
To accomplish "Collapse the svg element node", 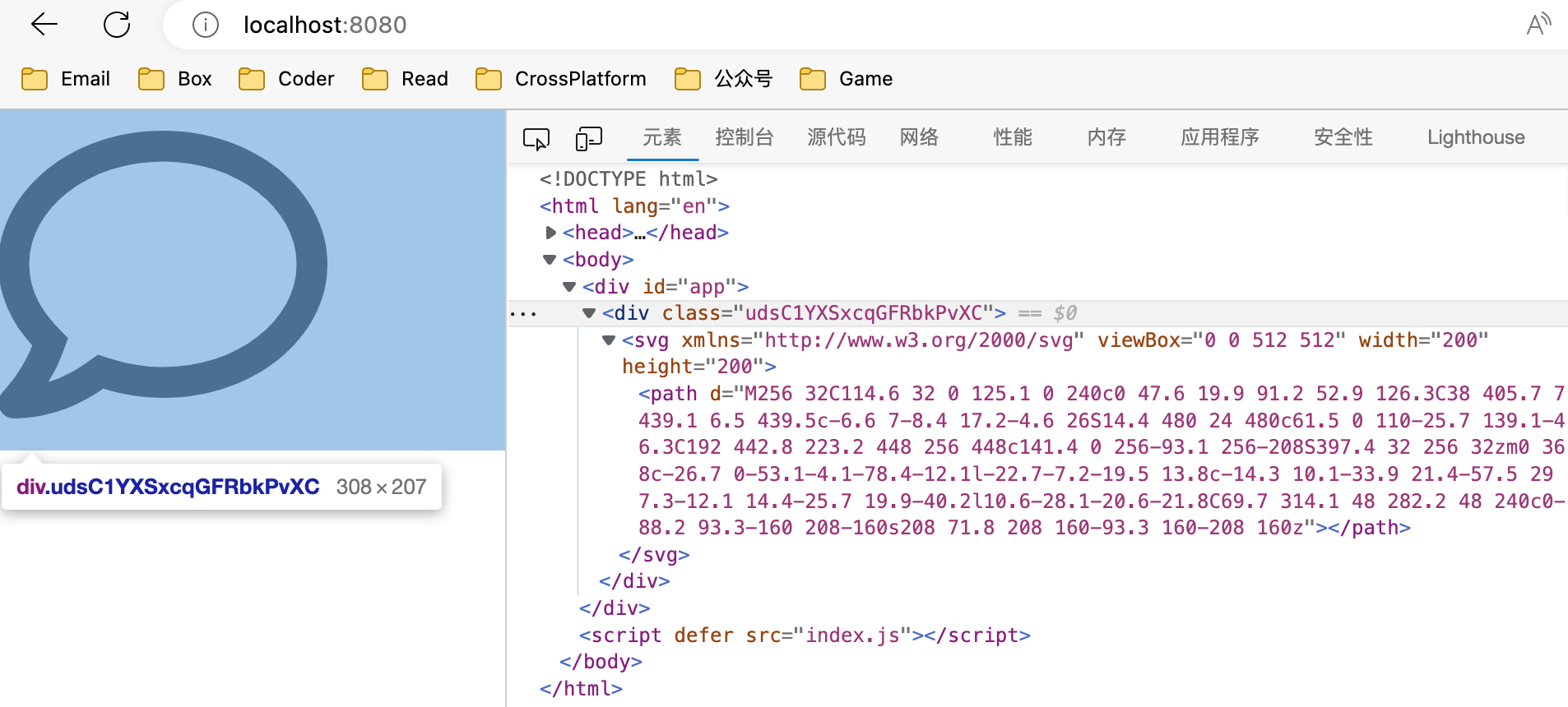I will pyautogui.click(x=609, y=340).
